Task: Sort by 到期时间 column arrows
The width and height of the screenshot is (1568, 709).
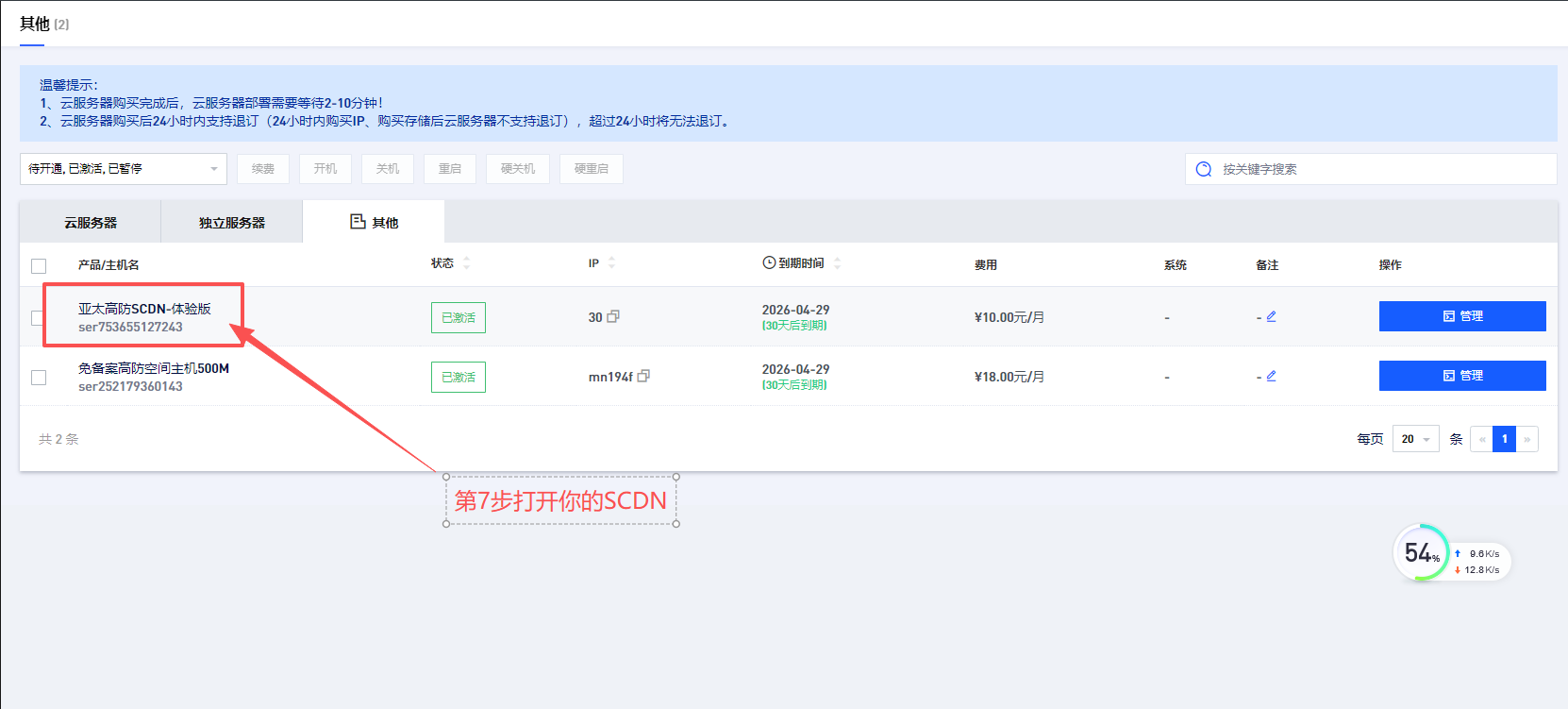Action: coord(837,263)
